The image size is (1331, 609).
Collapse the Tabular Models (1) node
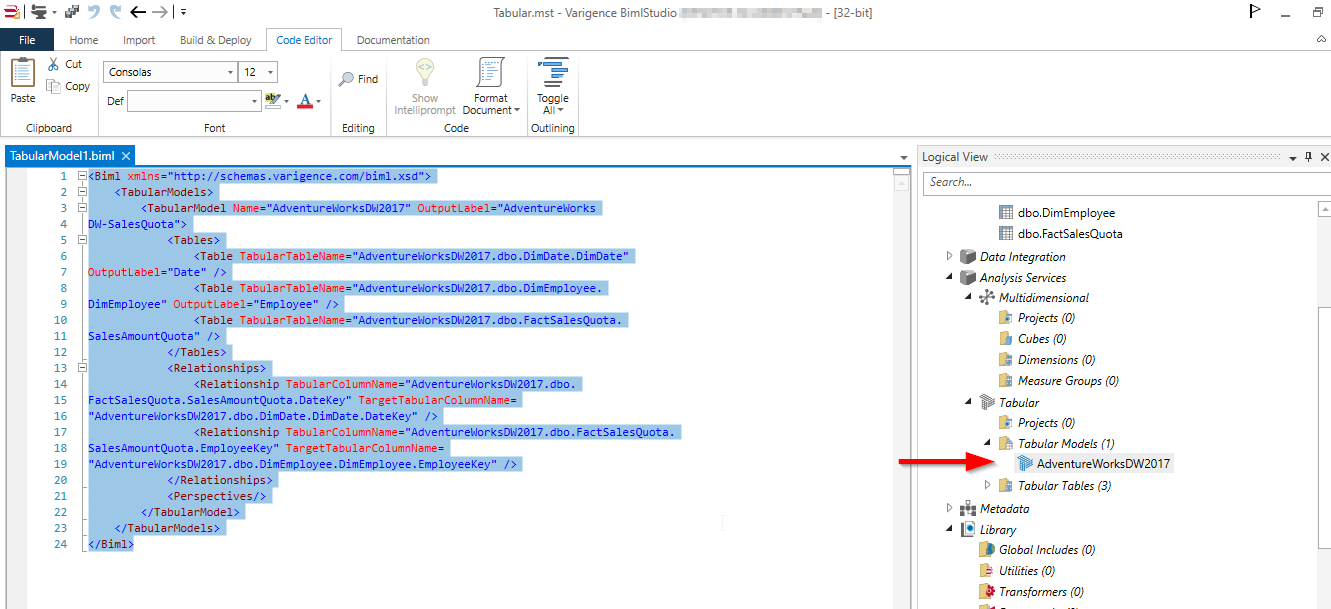988,444
